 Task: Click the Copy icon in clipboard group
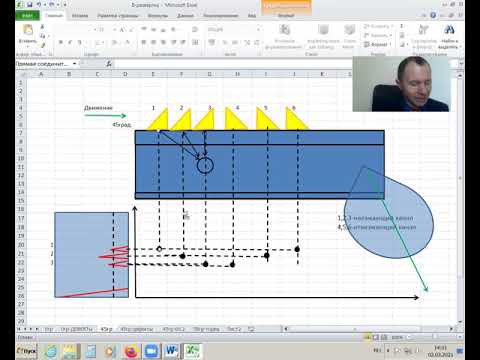(42, 35)
